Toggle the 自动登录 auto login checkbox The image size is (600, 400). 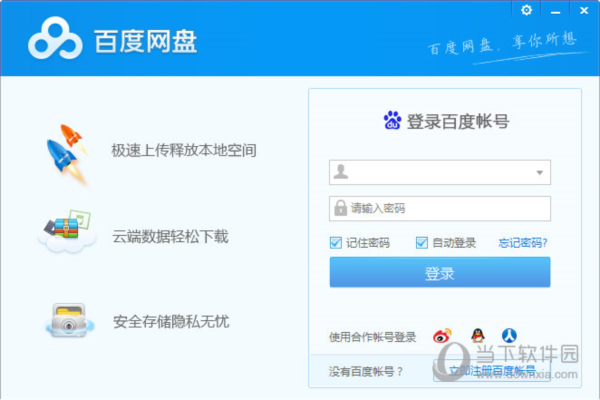pyautogui.click(x=422, y=243)
